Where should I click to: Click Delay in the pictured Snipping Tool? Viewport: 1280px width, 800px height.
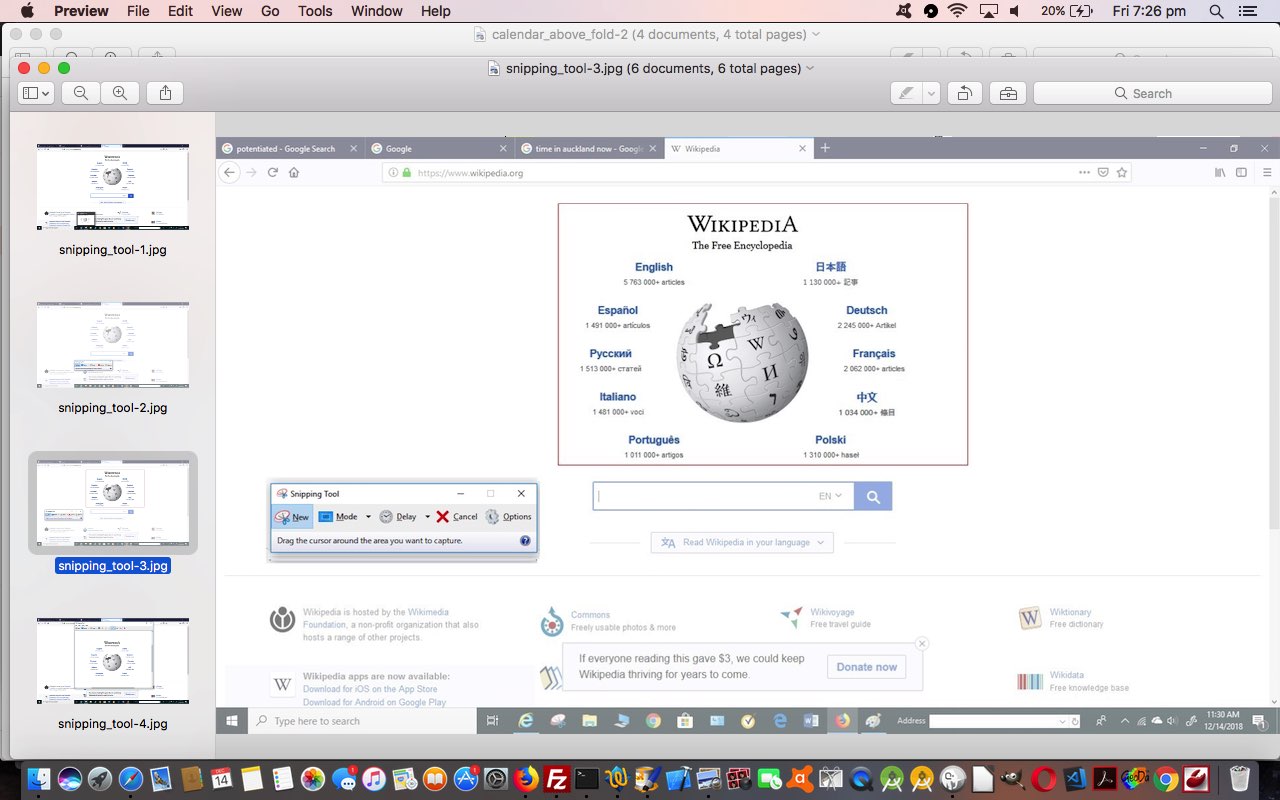click(398, 517)
